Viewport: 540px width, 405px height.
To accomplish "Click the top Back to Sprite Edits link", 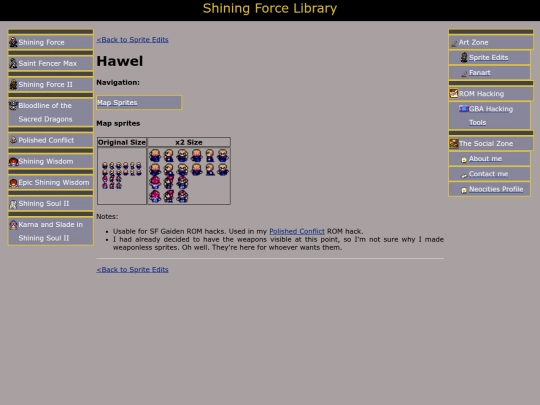I will (x=132, y=40).
